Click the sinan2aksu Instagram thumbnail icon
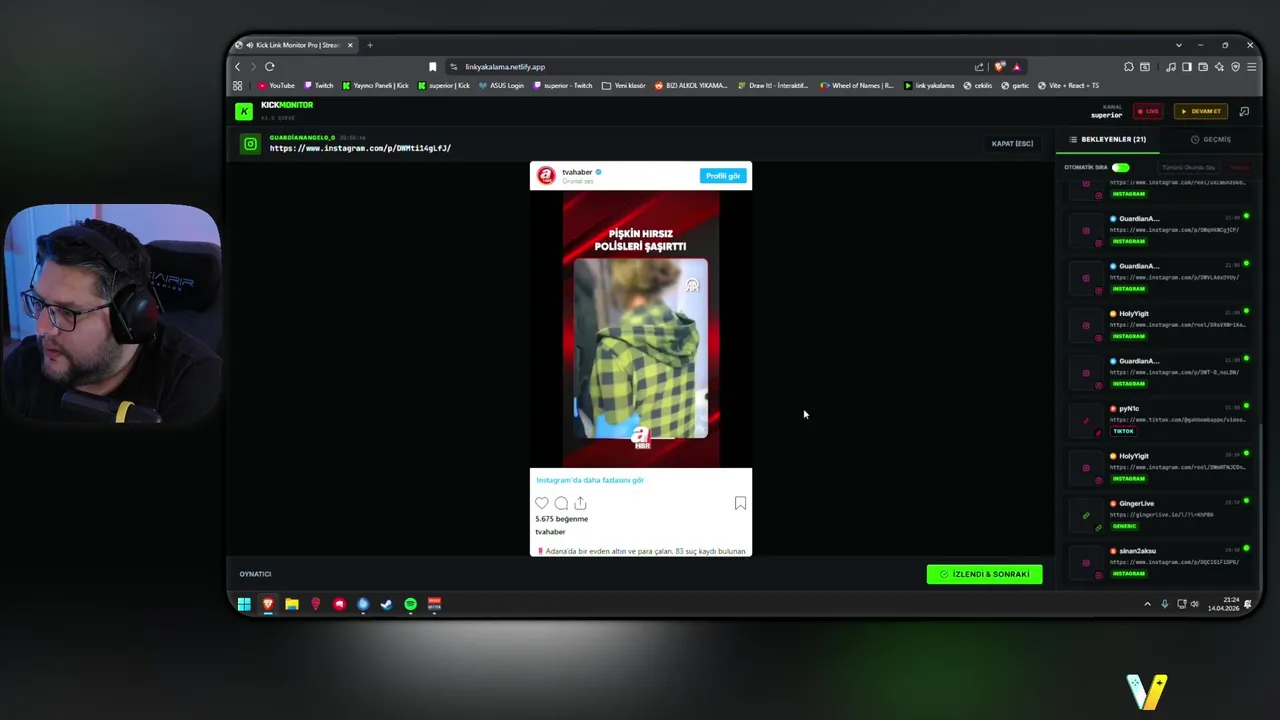Viewport: 1280px width, 720px height. click(x=1086, y=563)
